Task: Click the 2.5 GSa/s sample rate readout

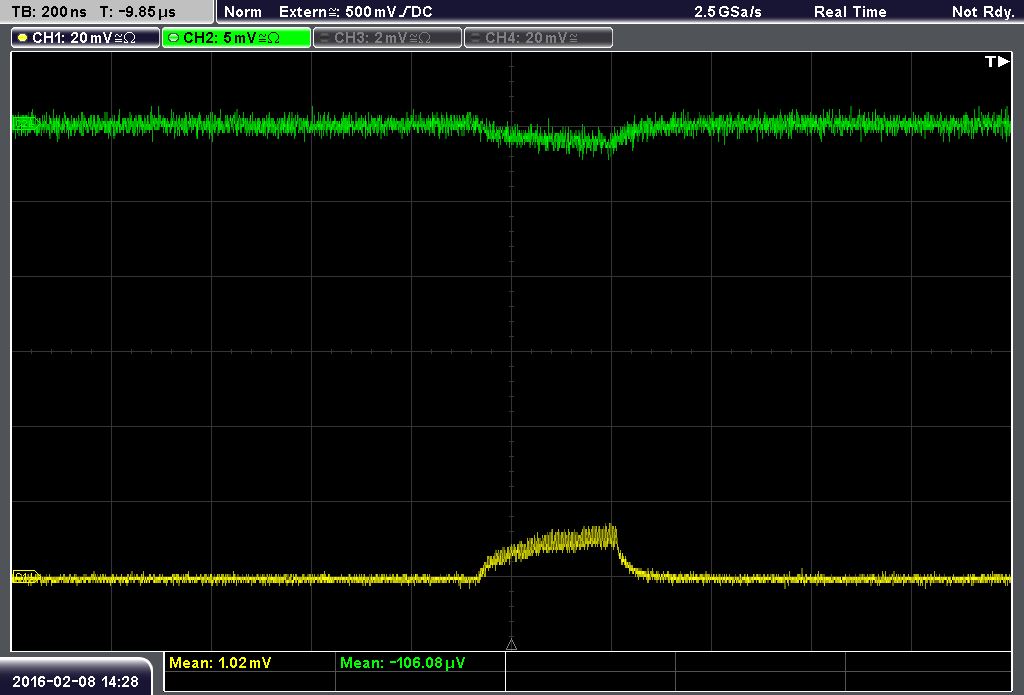Action: click(x=728, y=12)
